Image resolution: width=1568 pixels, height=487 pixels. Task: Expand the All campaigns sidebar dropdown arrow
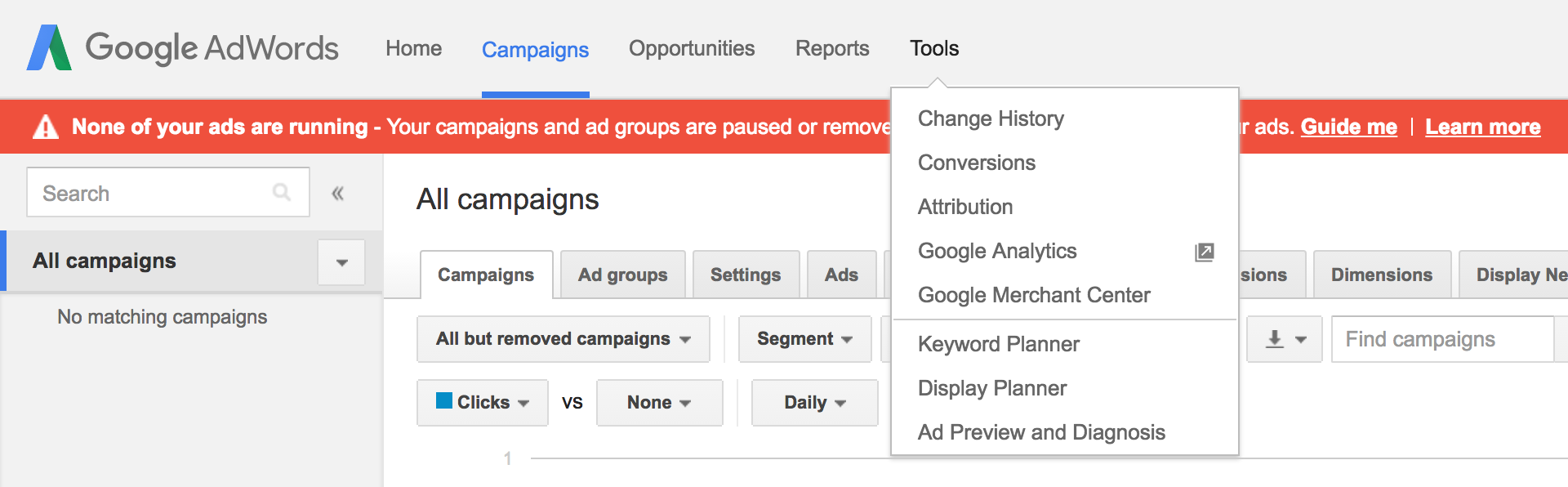pyautogui.click(x=341, y=262)
